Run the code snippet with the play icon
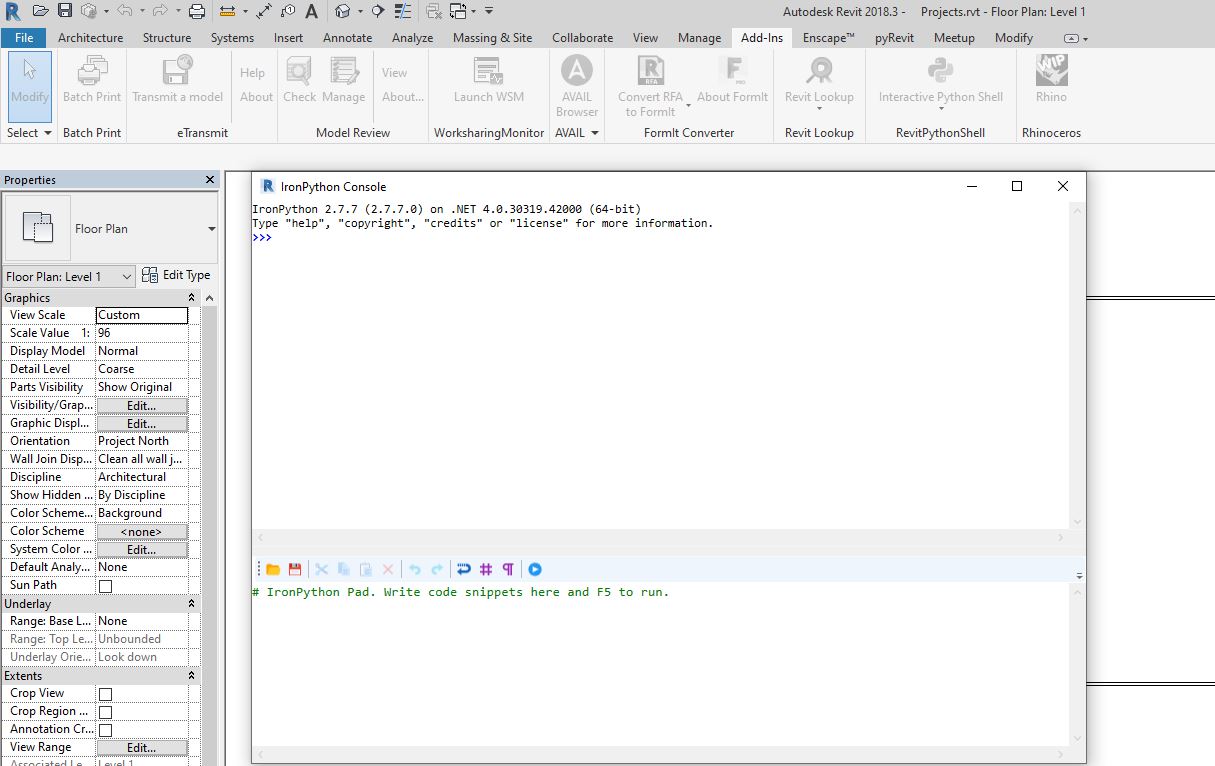This screenshot has width=1215, height=766. click(x=535, y=569)
